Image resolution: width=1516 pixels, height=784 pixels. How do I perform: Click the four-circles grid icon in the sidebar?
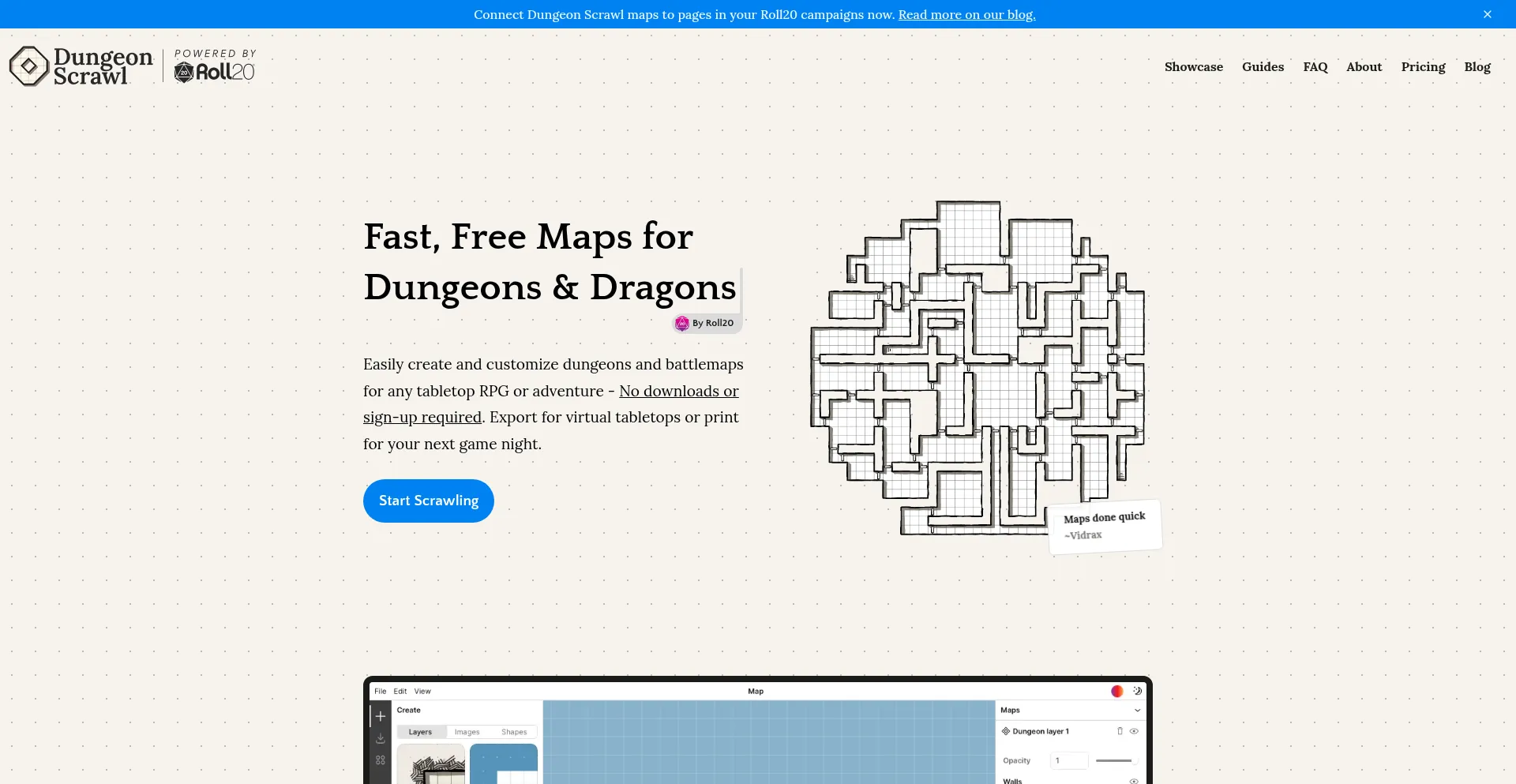pos(381,760)
